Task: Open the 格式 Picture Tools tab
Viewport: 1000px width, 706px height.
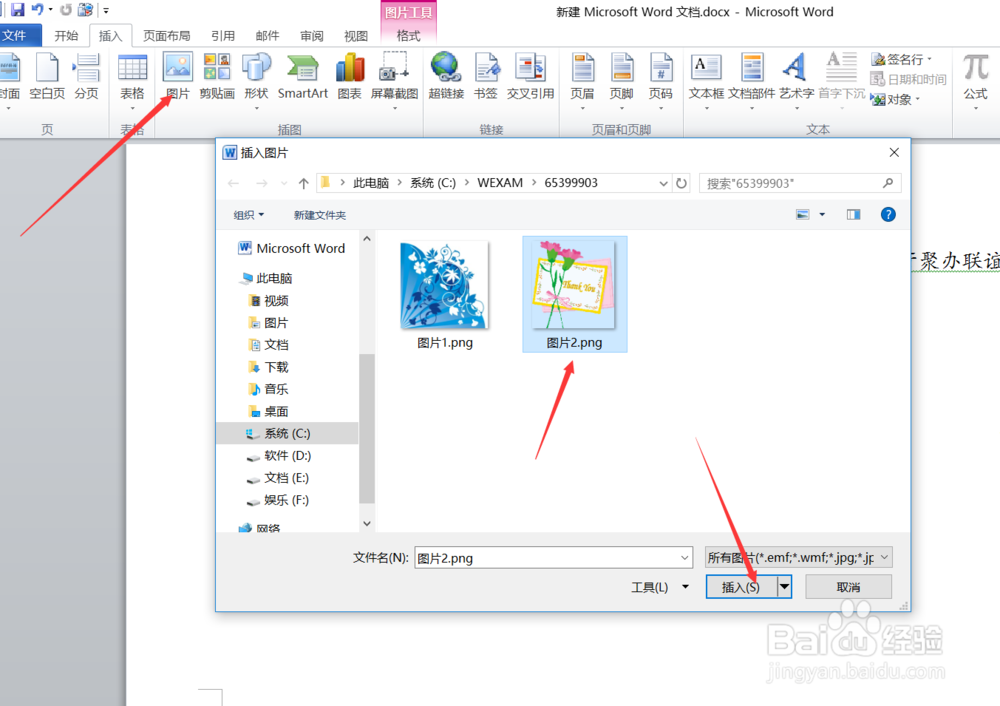Action: point(408,34)
